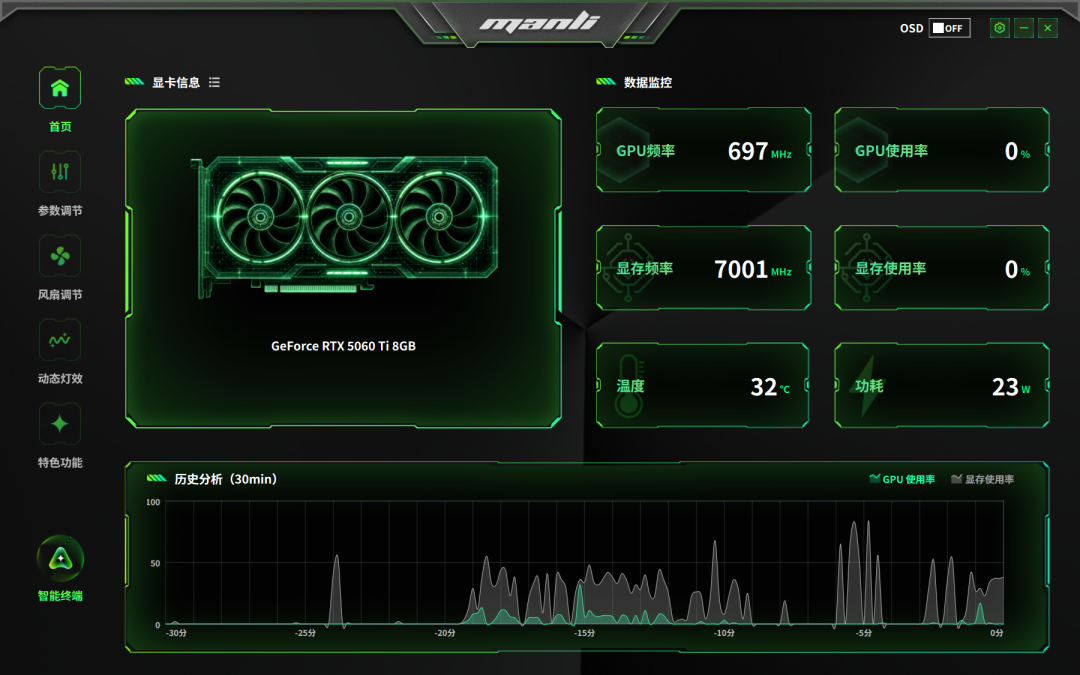Click the GPU频率 697 MHz card
This screenshot has width=1080, height=675.
coord(703,150)
